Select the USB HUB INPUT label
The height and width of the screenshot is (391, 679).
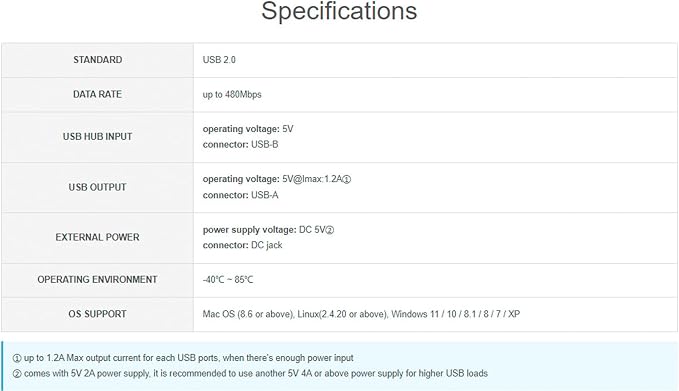(x=97, y=136)
